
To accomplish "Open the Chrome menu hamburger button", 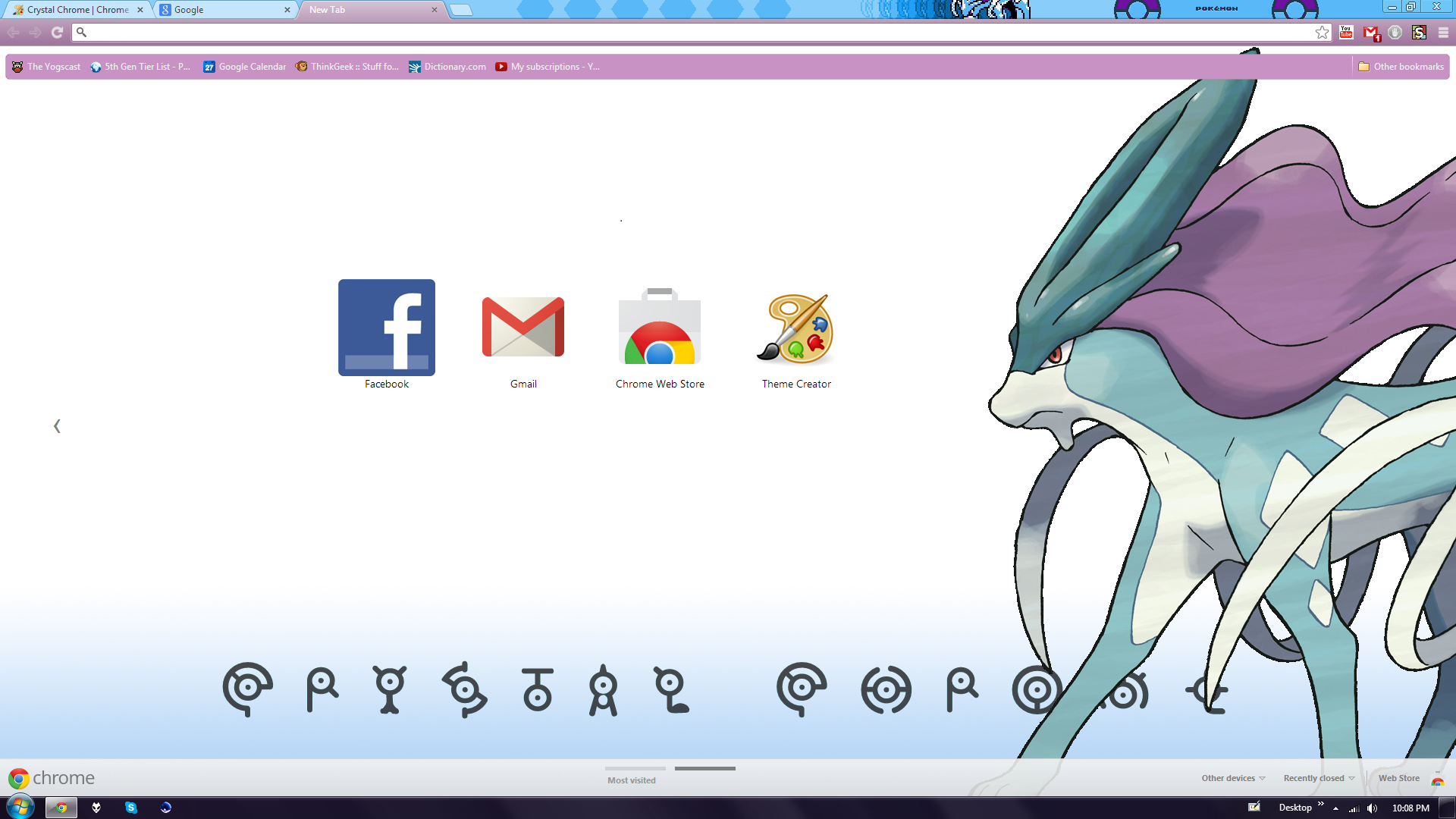I will point(1443,33).
